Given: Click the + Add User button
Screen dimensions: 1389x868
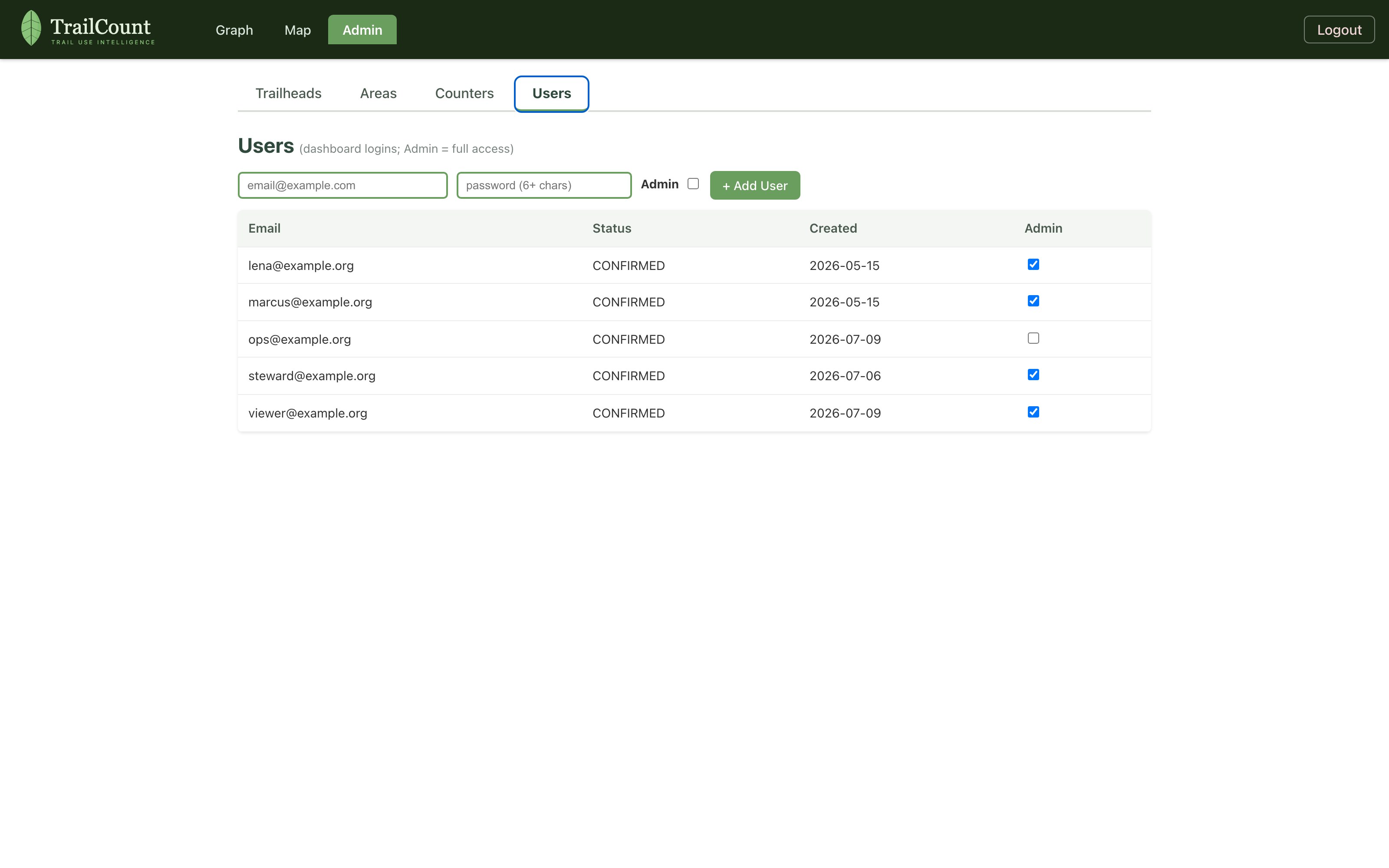Looking at the screenshot, I should coord(755,185).
